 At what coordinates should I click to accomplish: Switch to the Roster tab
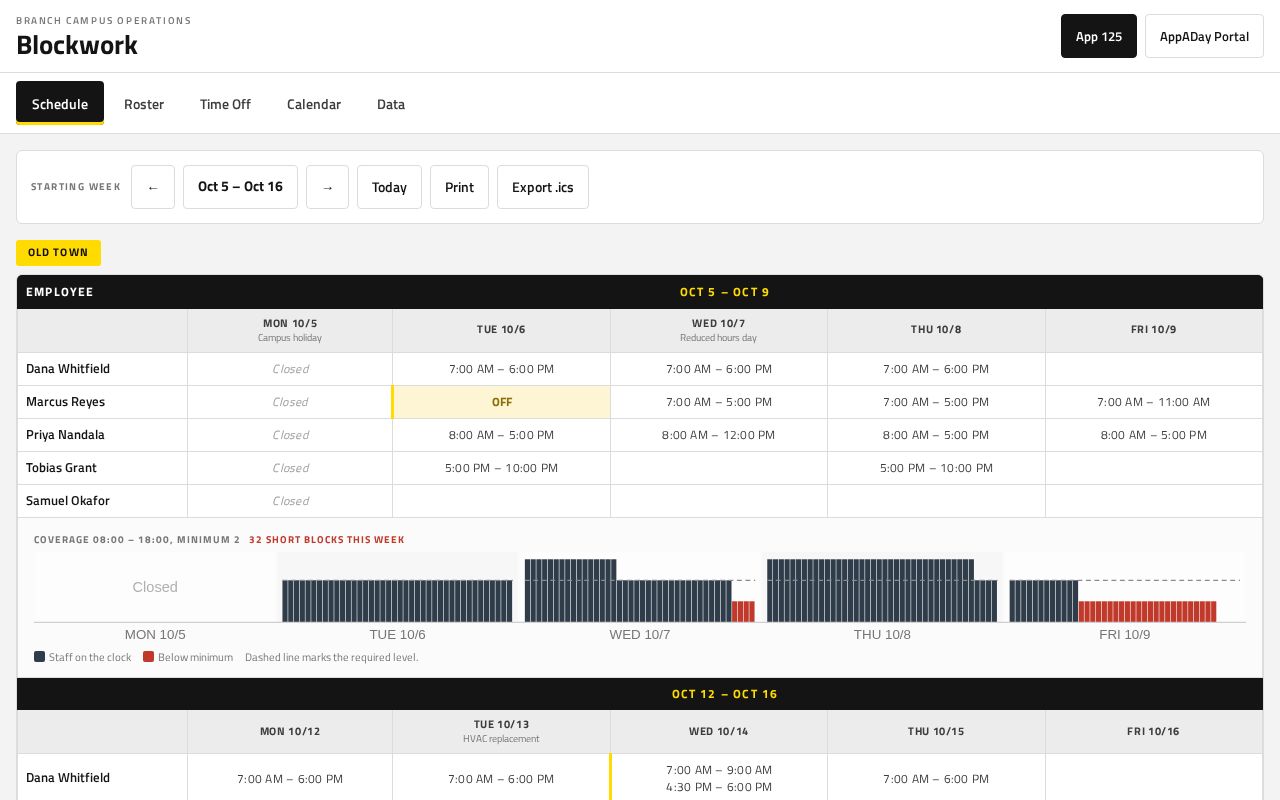pyautogui.click(x=144, y=104)
